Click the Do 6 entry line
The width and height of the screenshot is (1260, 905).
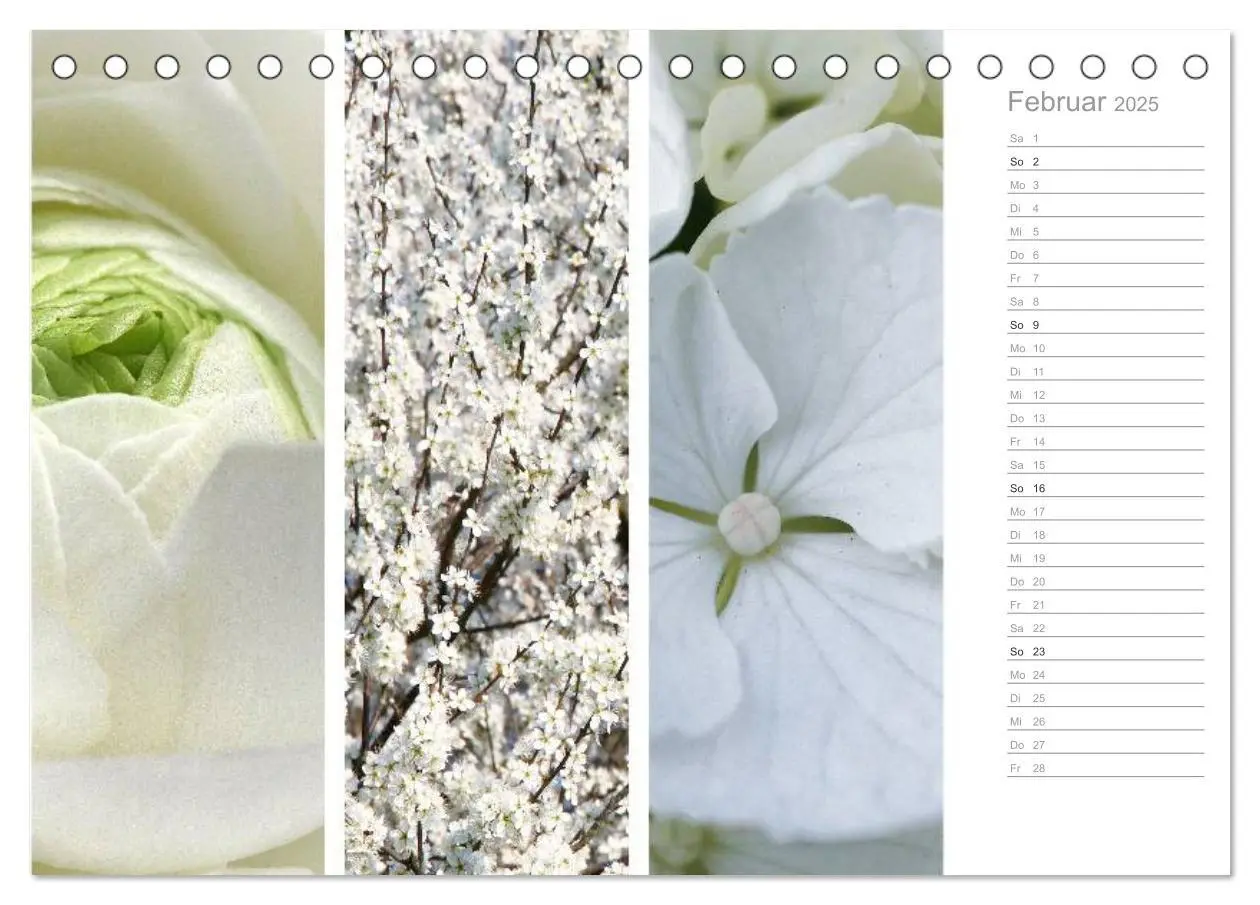click(x=1105, y=255)
